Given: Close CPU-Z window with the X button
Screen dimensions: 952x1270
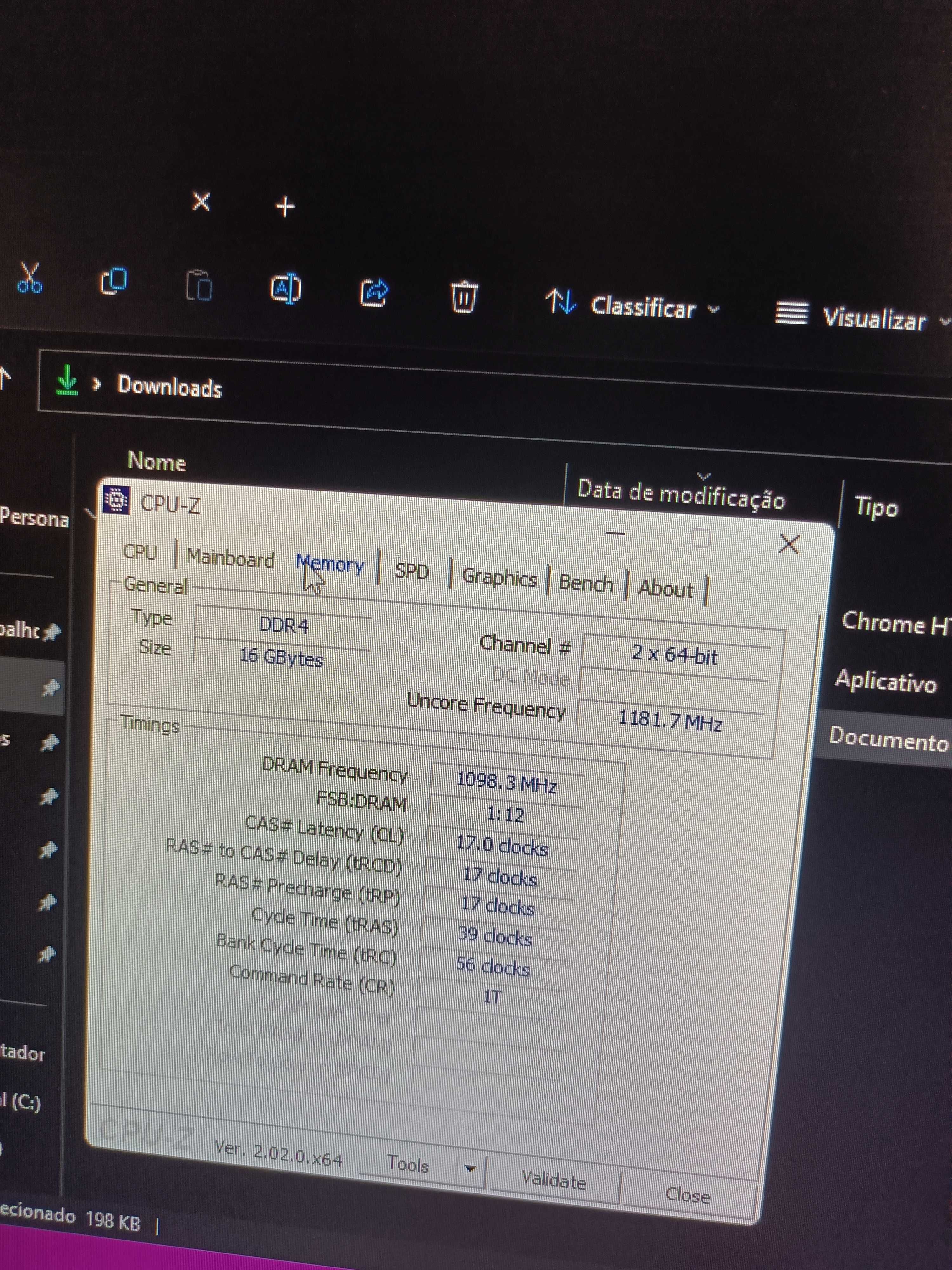Looking at the screenshot, I should click(x=789, y=544).
